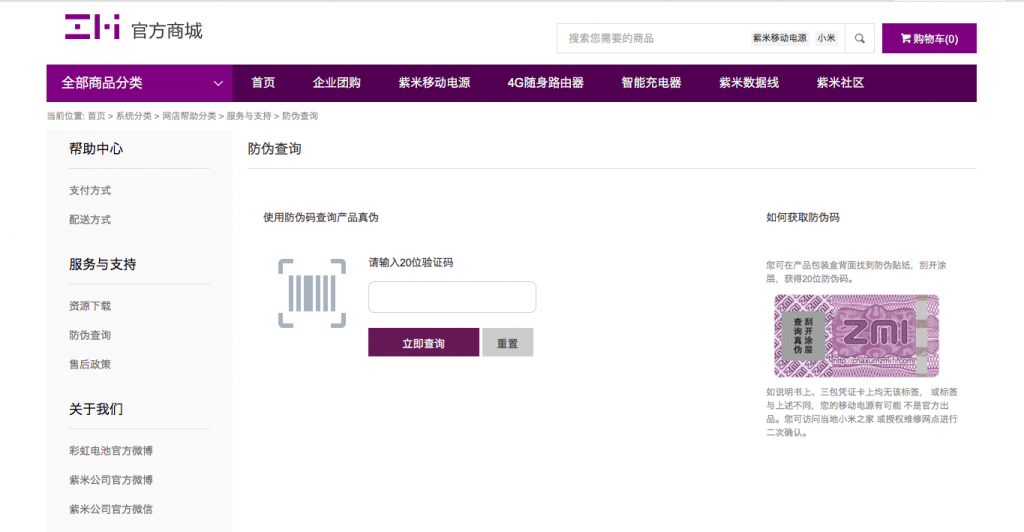
Task: Open 资源下载 in the sidebar
Action: [90, 306]
